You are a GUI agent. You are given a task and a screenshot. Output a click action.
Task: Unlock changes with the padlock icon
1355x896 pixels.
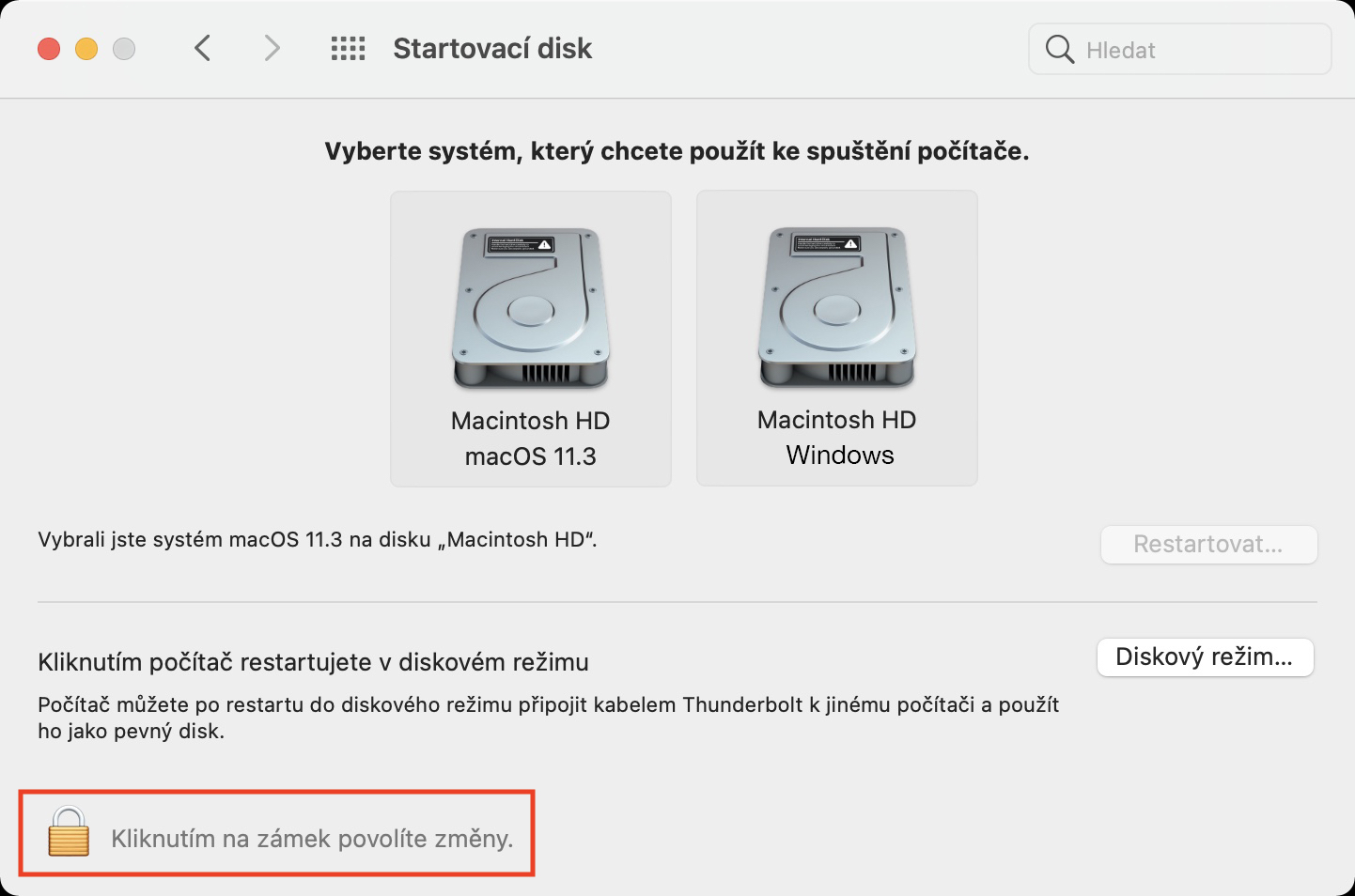click(69, 832)
